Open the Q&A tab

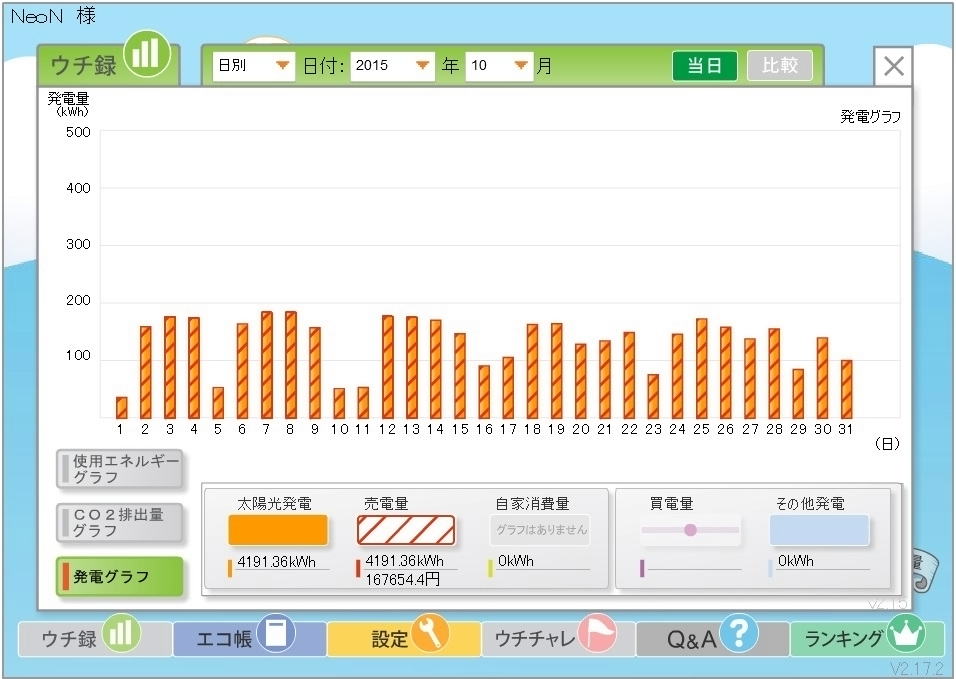(712, 639)
